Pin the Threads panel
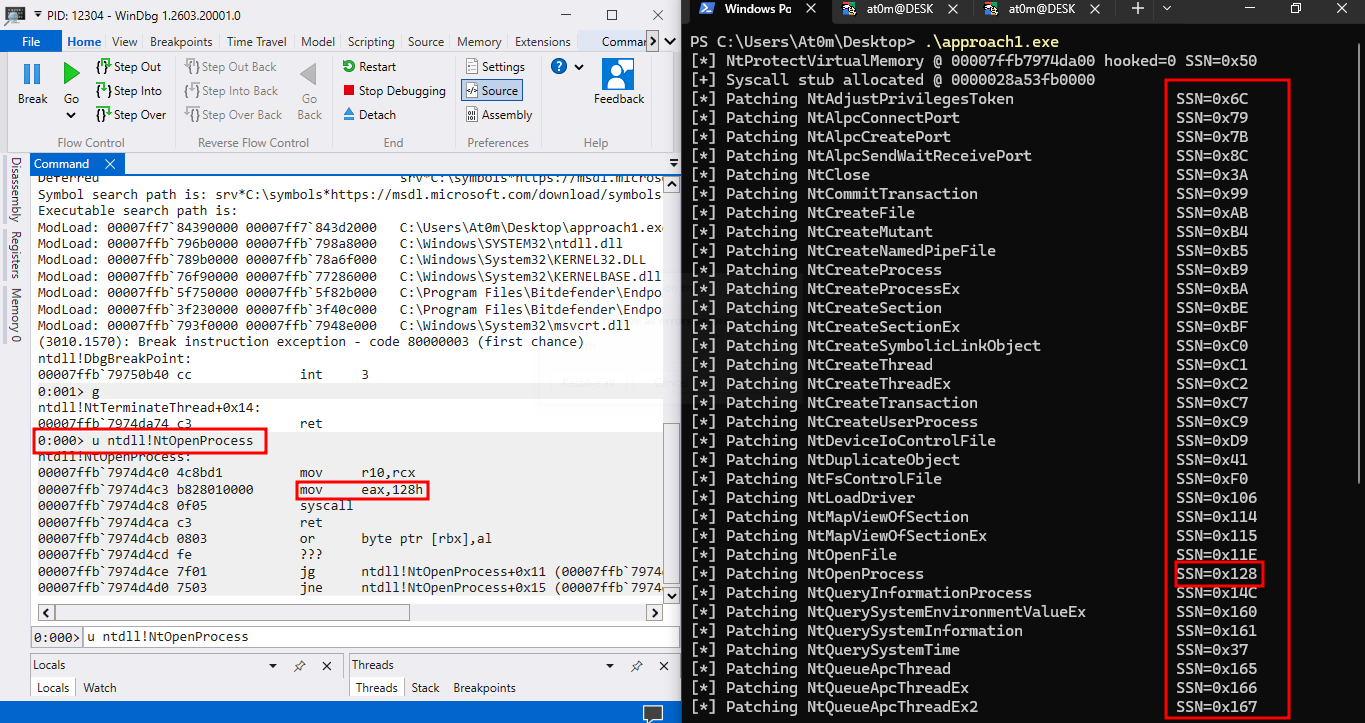The height and width of the screenshot is (723, 1365). [x=636, y=665]
